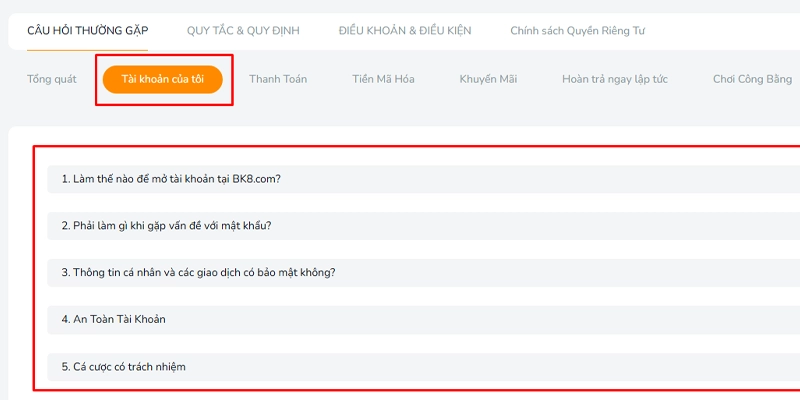Select the Tiền Mã Hóa category

pos(383,79)
